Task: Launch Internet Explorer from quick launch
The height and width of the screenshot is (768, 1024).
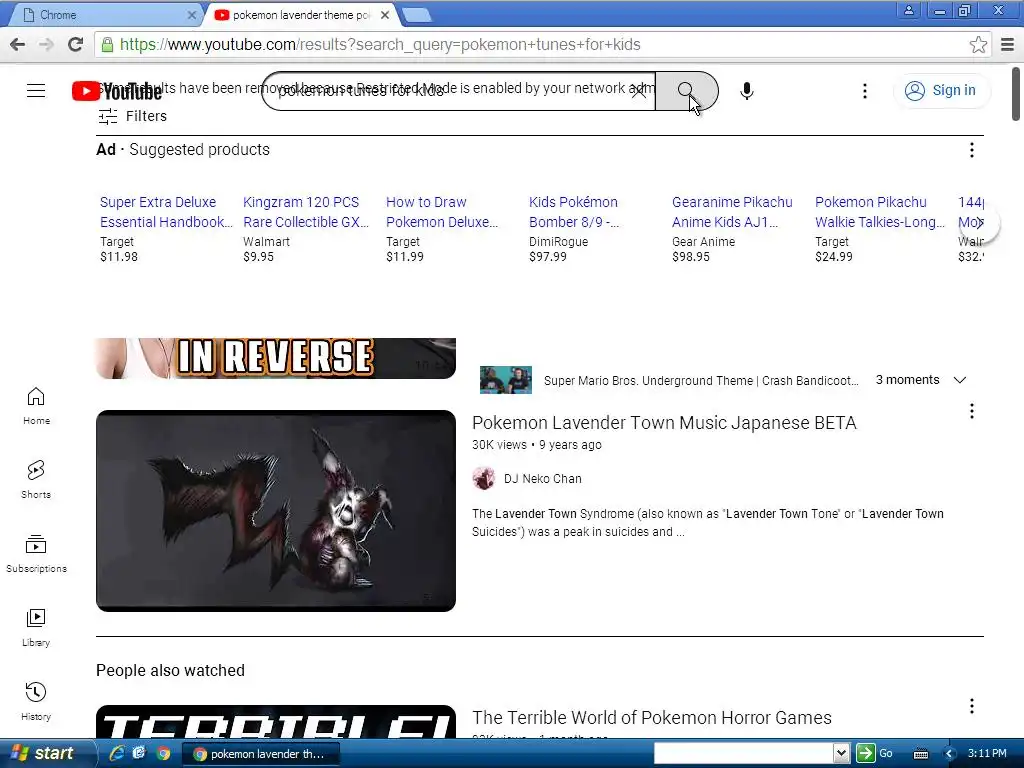Action: point(117,753)
